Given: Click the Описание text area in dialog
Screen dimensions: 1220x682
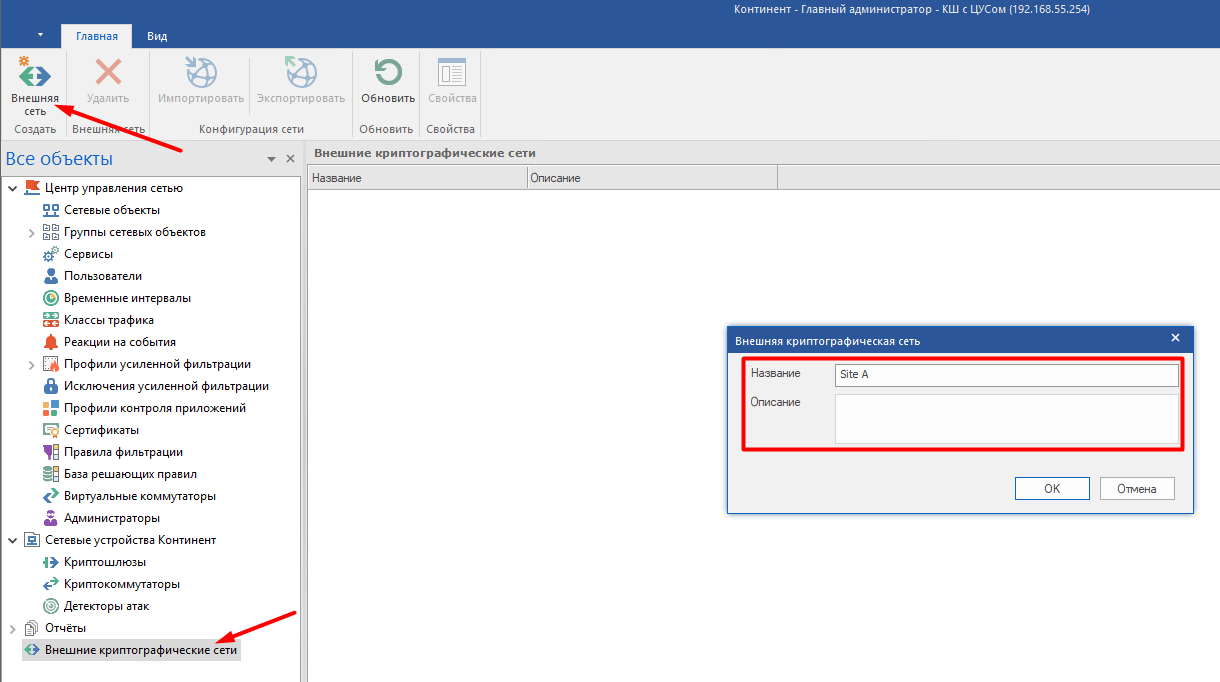Looking at the screenshot, I should coord(1007,419).
